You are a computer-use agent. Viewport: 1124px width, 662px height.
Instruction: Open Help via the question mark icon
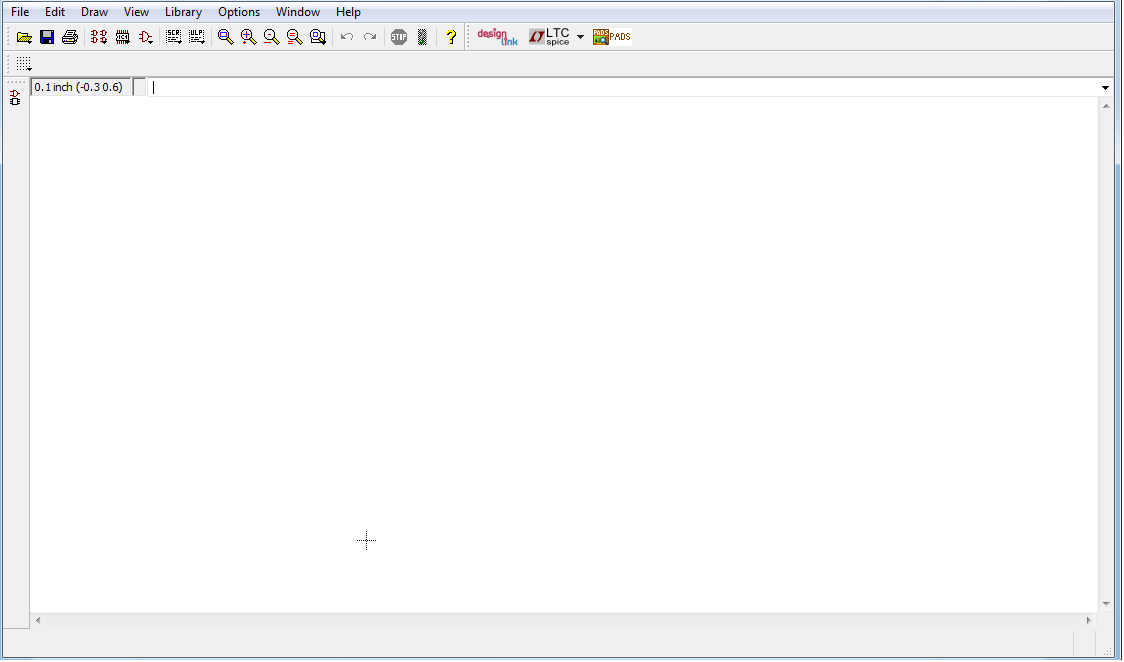click(x=450, y=36)
